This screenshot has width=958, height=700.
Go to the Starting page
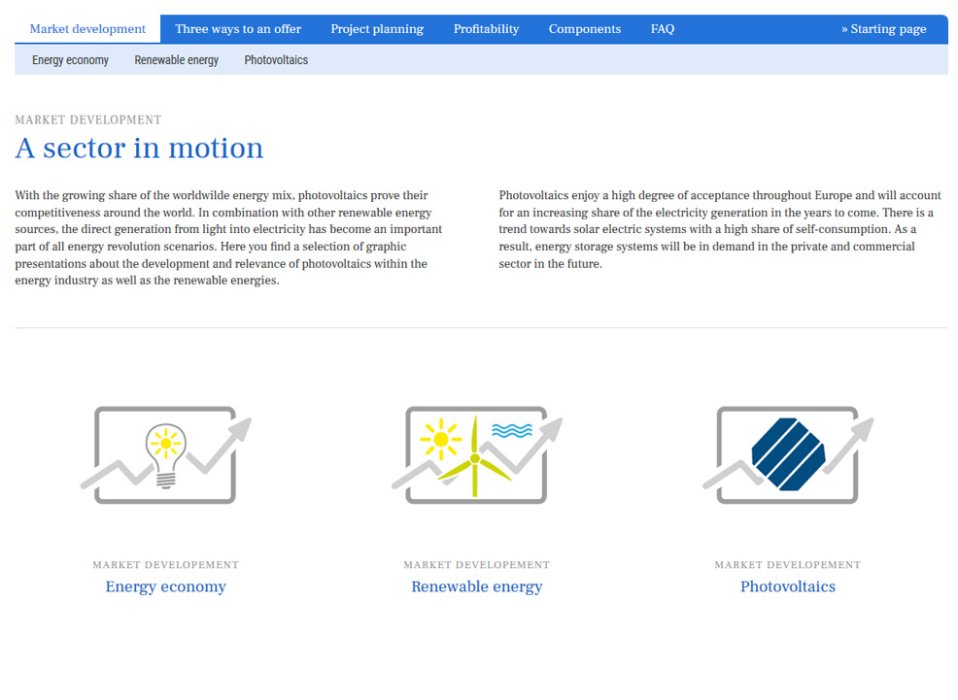tap(884, 29)
